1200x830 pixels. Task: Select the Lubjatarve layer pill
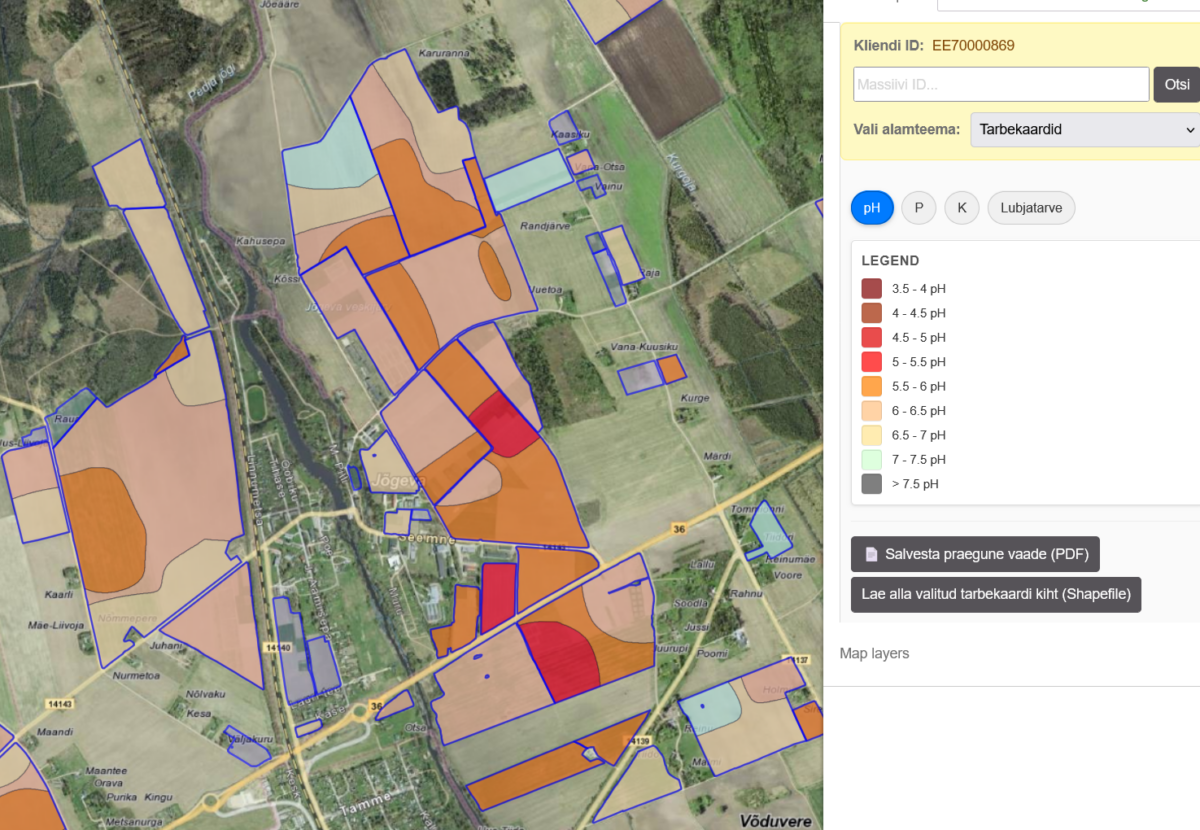[1032, 208]
